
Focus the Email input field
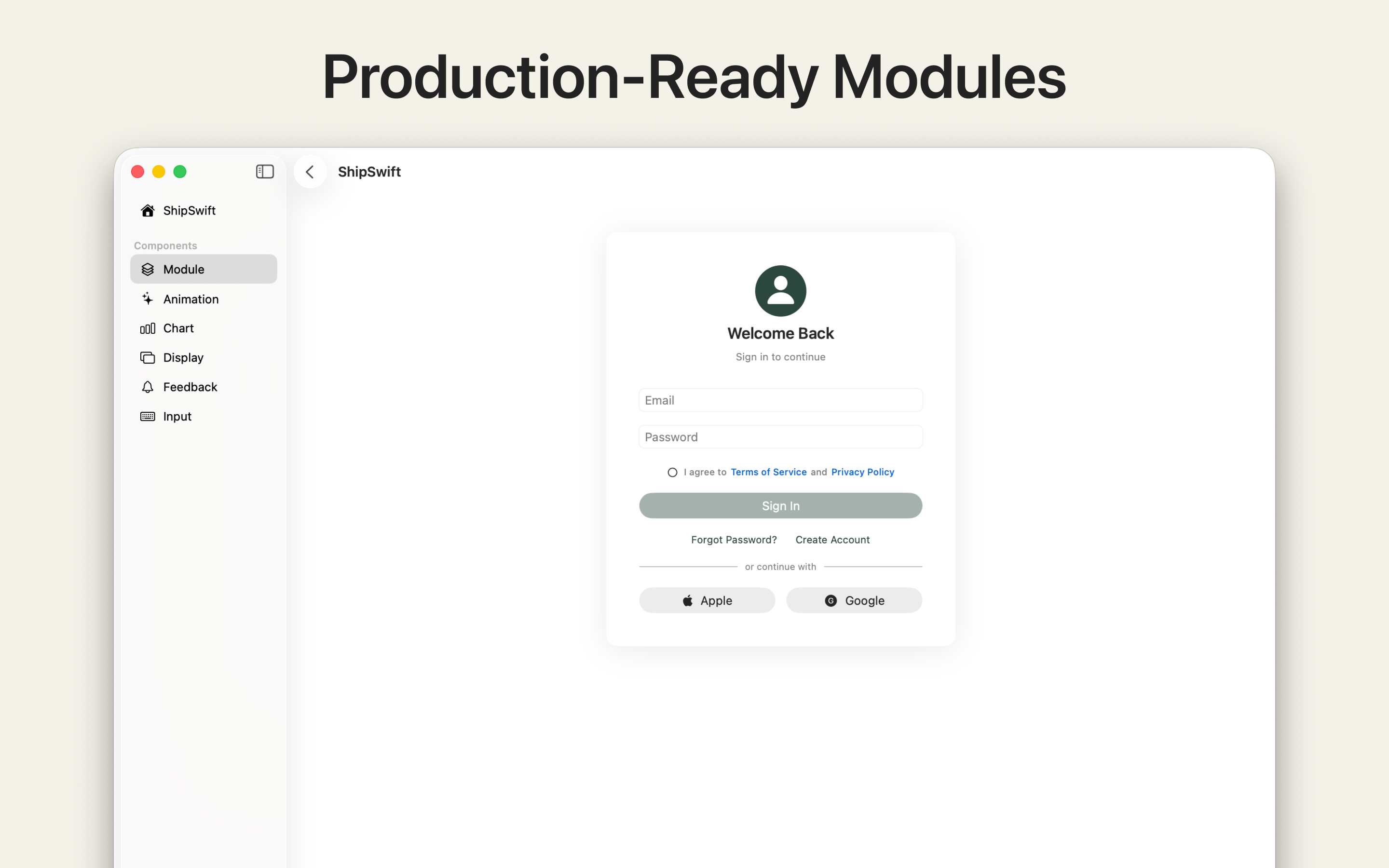tap(781, 400)
